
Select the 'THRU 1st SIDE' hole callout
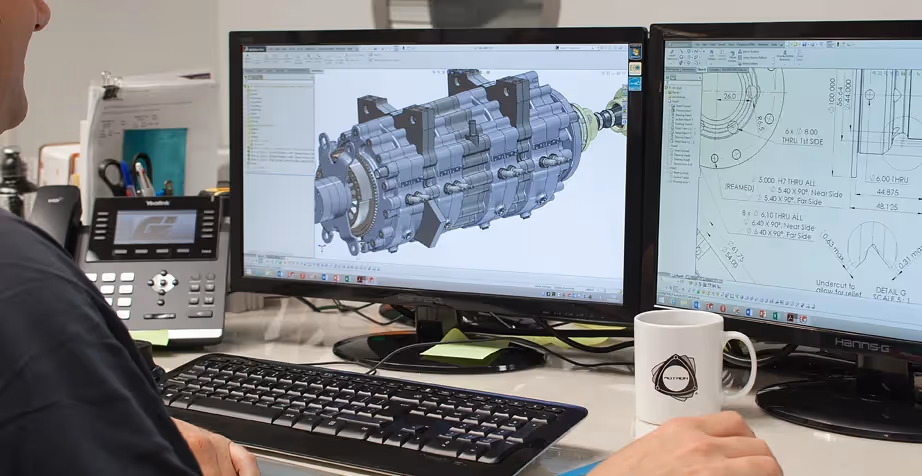(802, 141)
